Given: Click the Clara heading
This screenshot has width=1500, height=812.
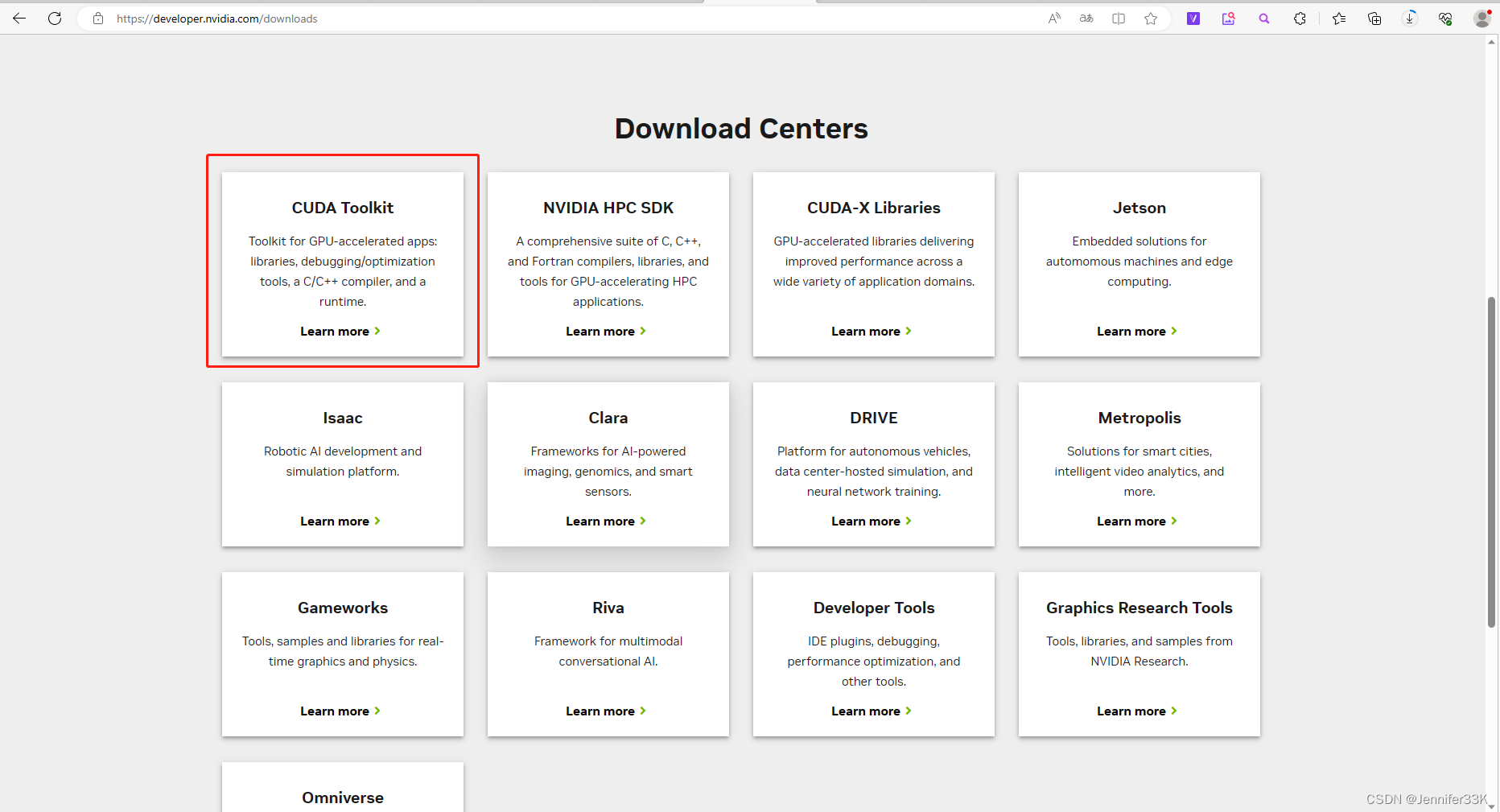Looking at the screenshot, I should [608, 418].
